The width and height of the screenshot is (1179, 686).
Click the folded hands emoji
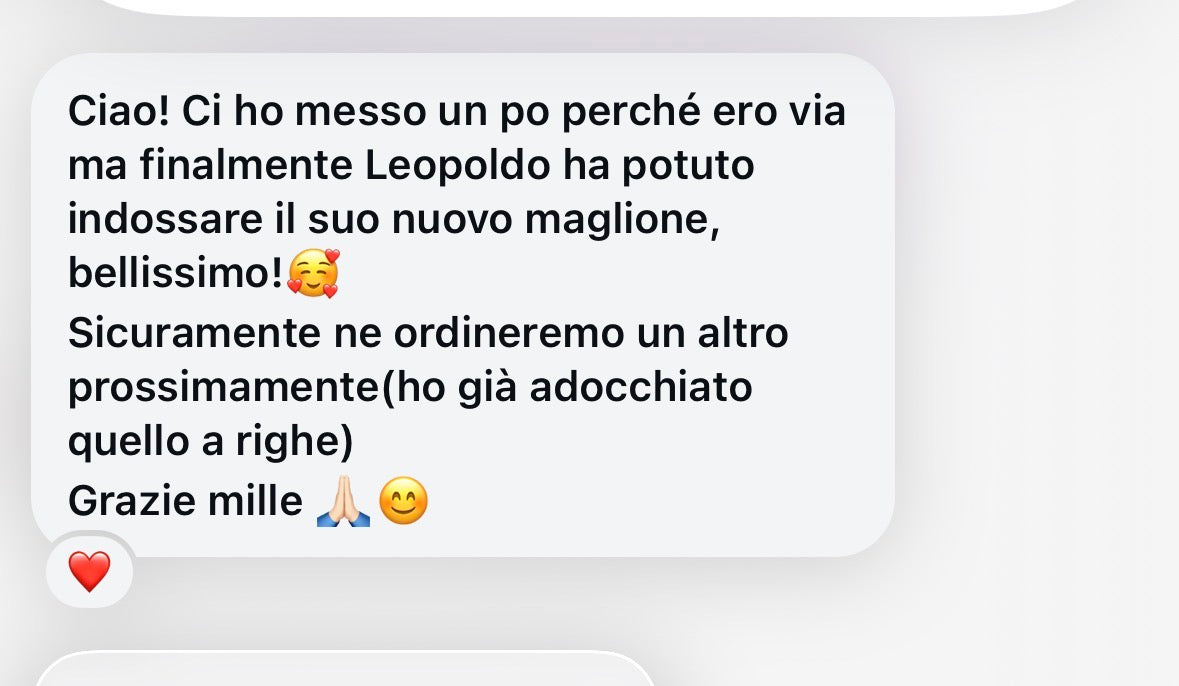point(344,501)
